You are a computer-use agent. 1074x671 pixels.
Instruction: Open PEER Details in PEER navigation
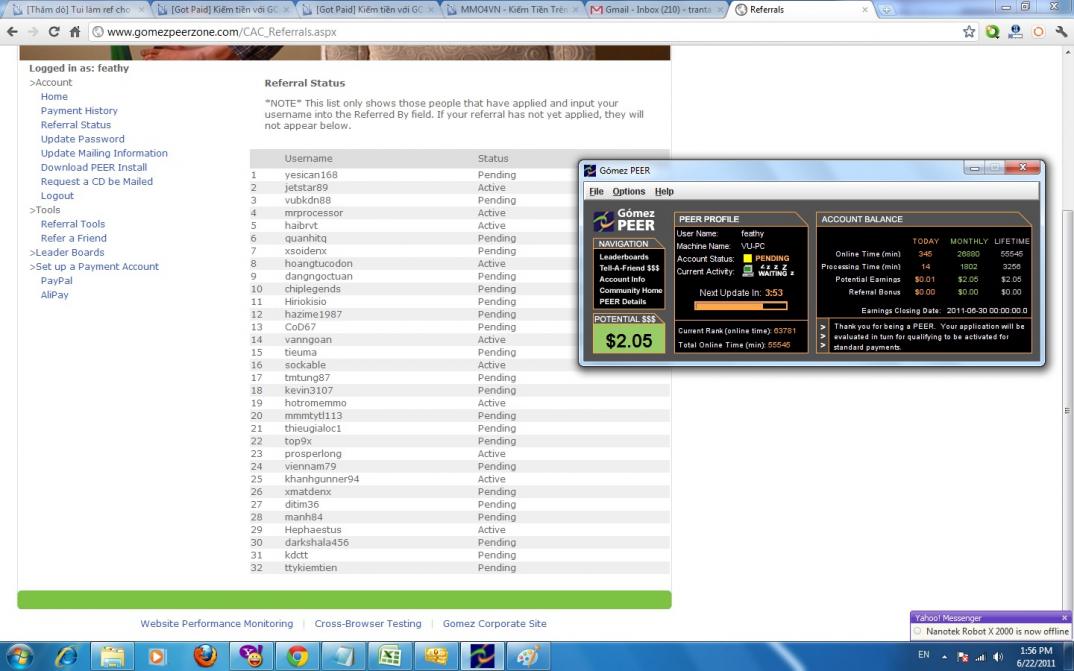[x=622, y=301]
